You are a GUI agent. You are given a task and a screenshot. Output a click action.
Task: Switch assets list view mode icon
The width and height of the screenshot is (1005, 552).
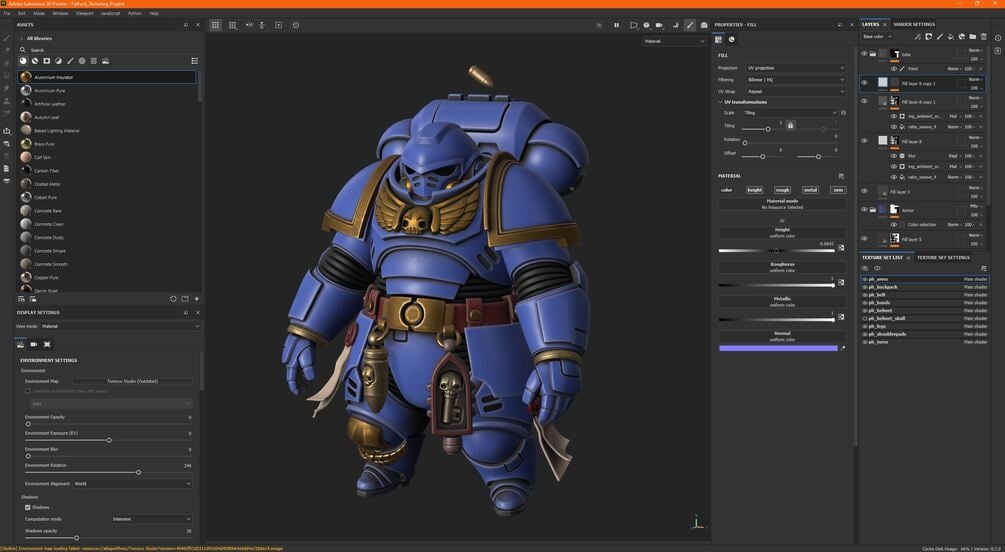(195, 61)
